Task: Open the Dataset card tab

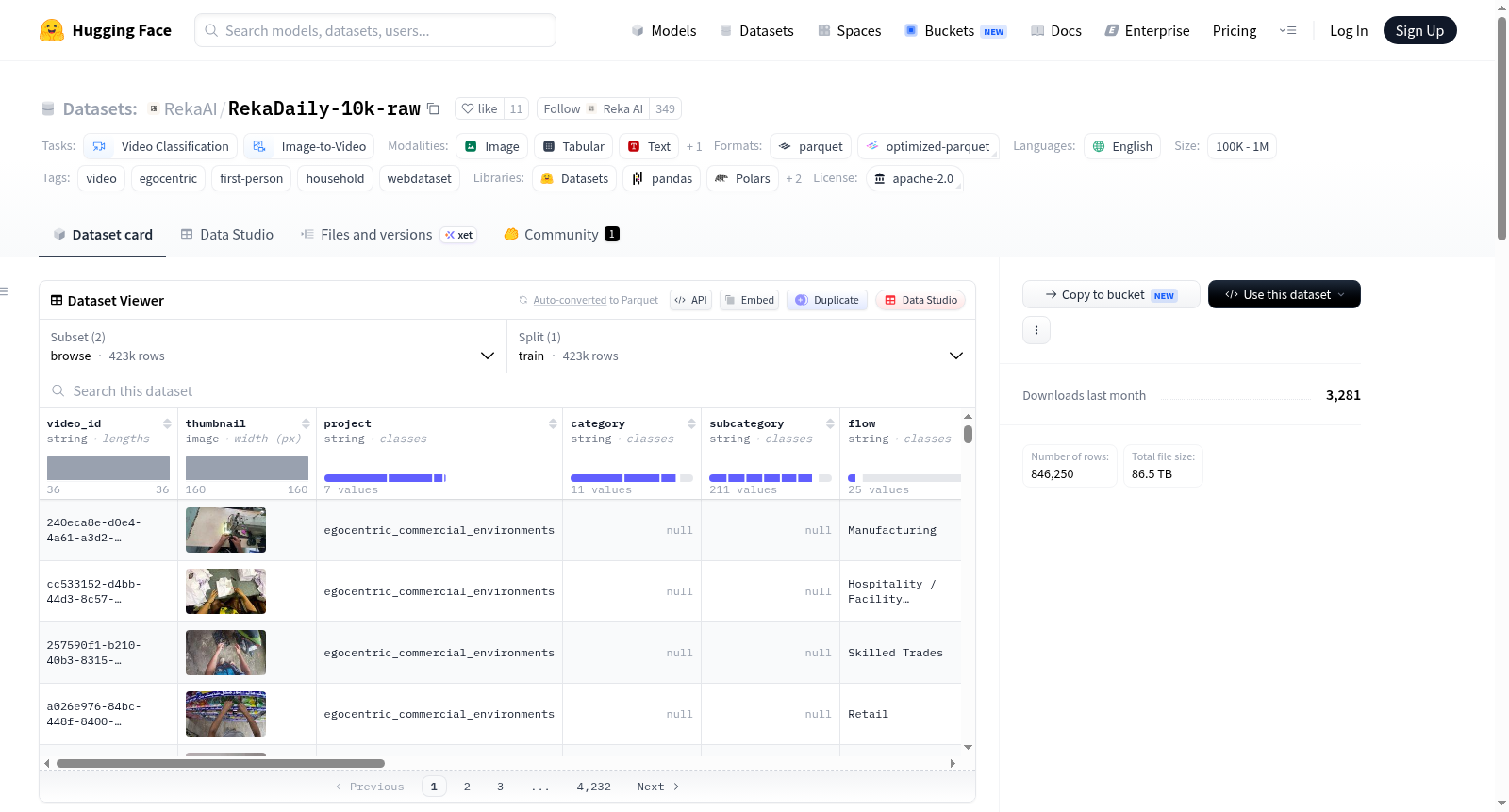Action: 103,235
